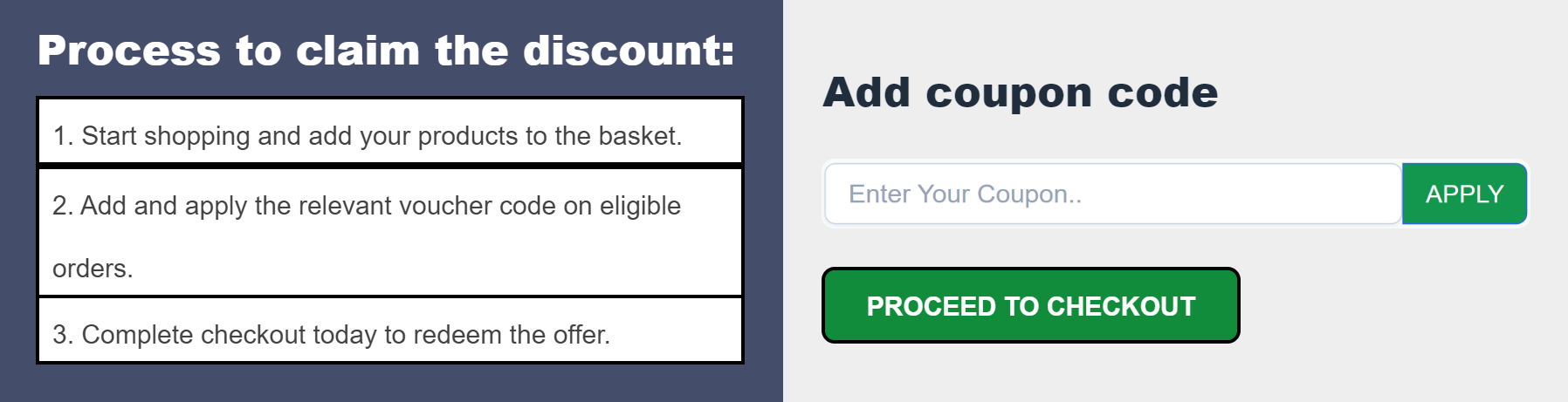Screen dimensions: 1568x402
Task: Click the word "basket." in step 1
Action: pos(640,136)
